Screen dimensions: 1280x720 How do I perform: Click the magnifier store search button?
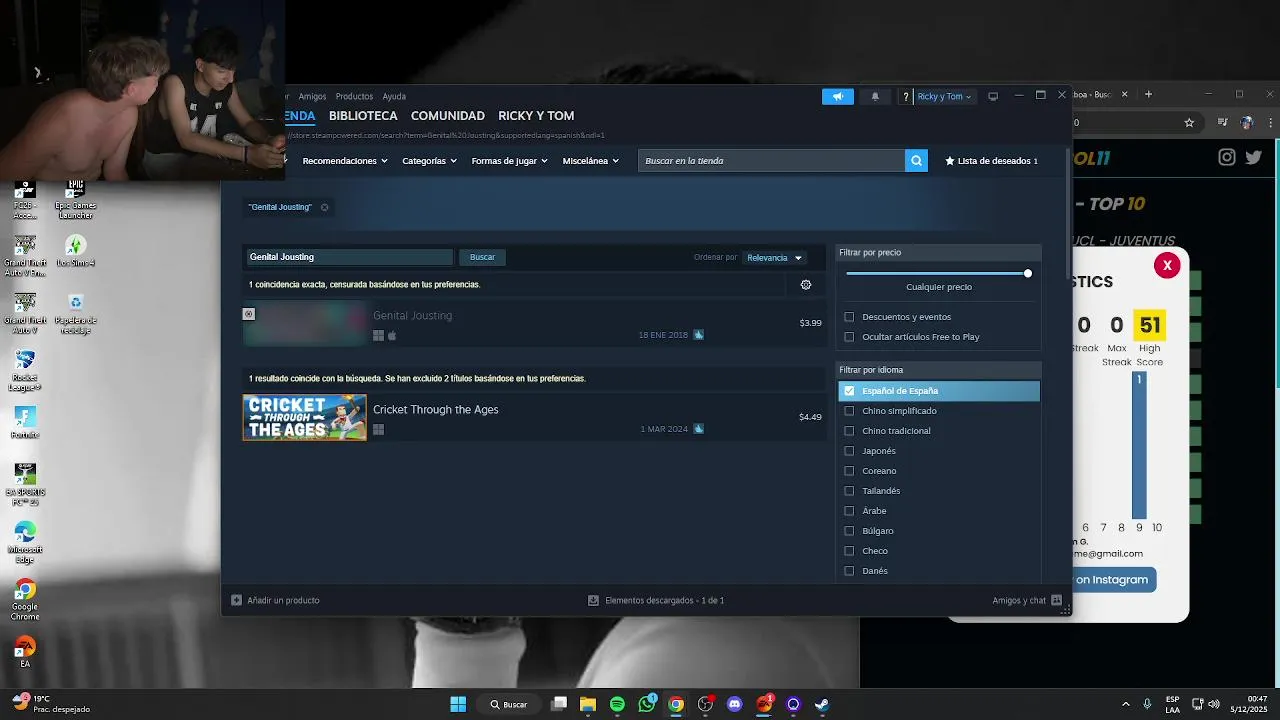(916, 160)
